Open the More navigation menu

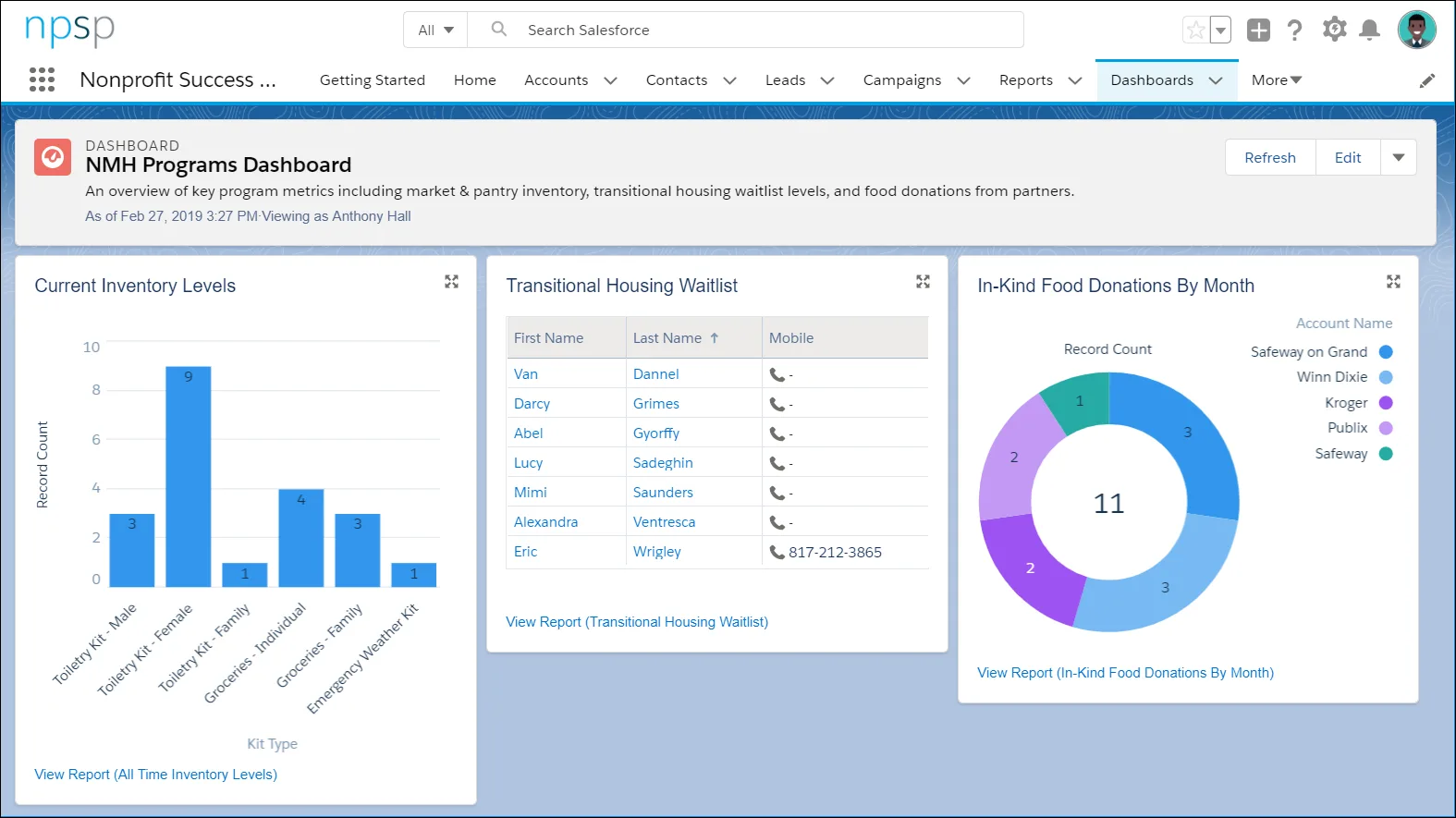tap(1277, 80)
